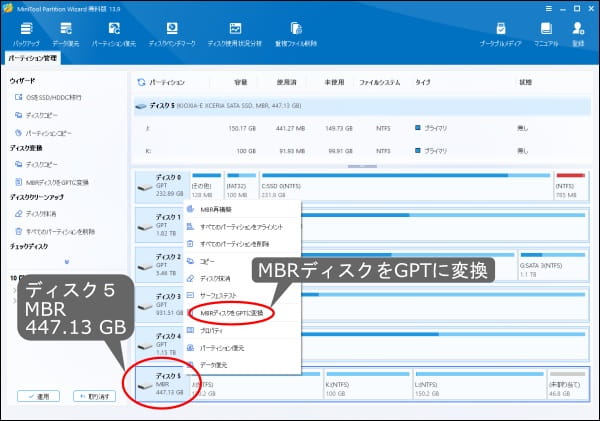Click the 容量 column header

(241, 82)
